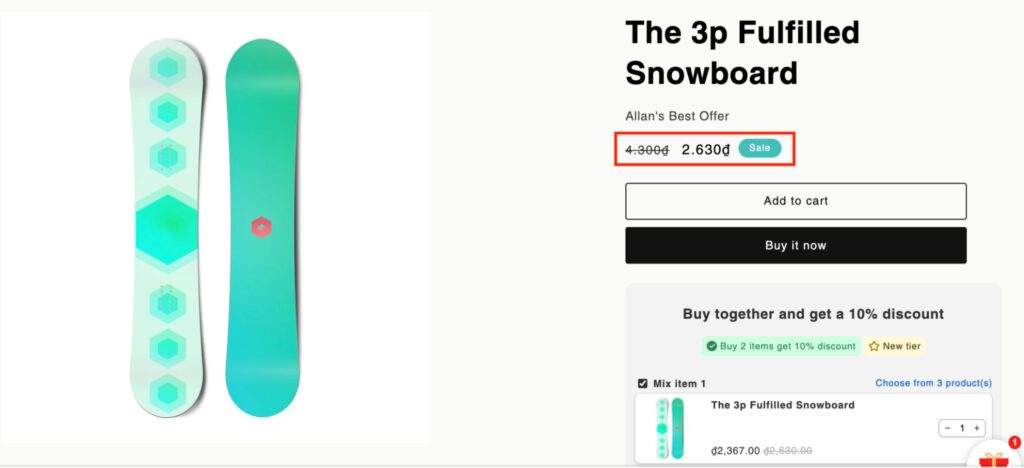Uncheck the Mix item 1 checkbox

click(x=642, y=383)
